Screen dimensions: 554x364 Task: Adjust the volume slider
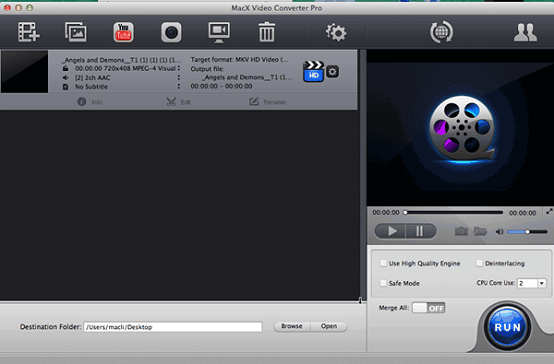tap(527, 232)
